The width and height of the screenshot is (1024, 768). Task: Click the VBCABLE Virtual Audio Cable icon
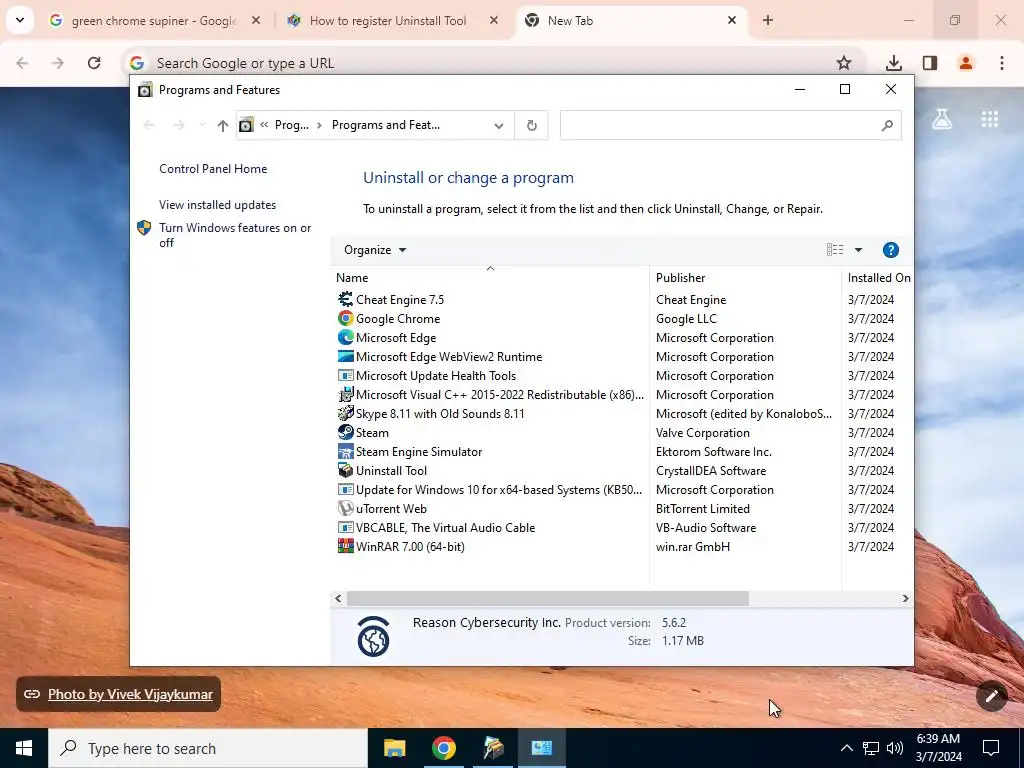pos(345,527)
